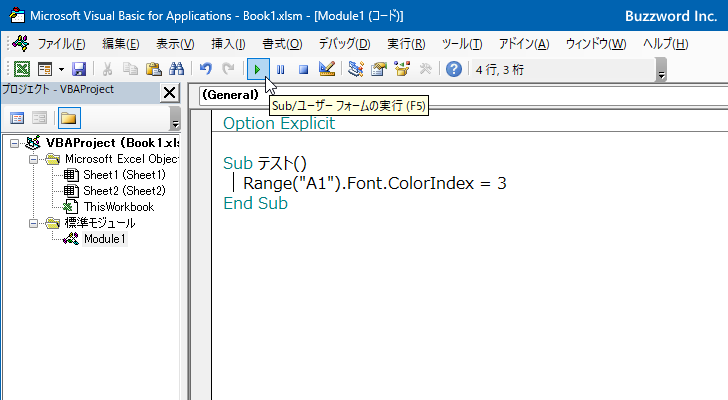Switch to Microsoft Excel view icon
Image resolution: width=728 pixels, height=400 pixels.
tap(22, 70)
